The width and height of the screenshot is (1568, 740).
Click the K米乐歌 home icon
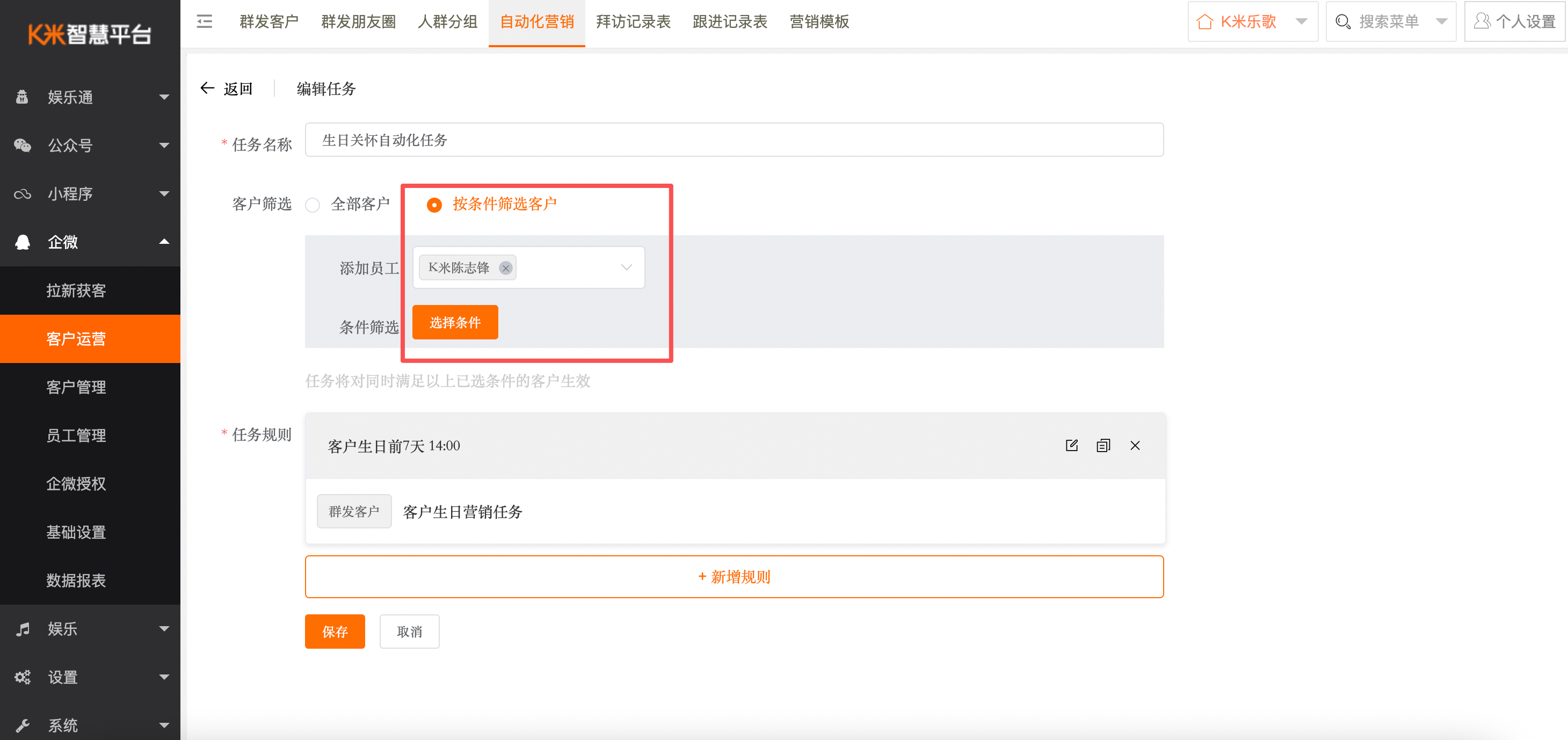point(1204,22)
